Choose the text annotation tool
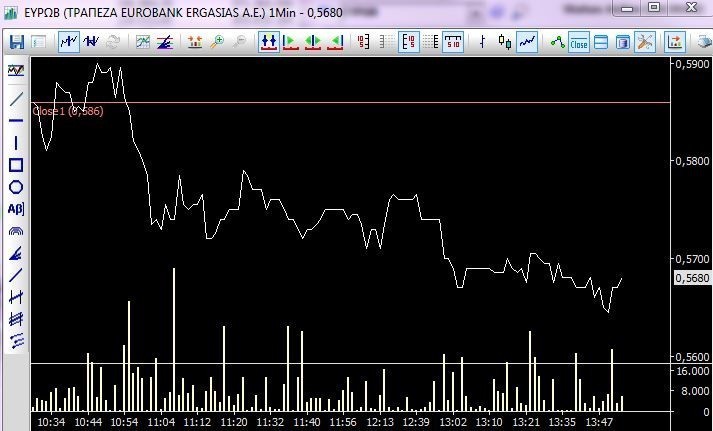Screen dimensions: 713x431 tap(16, 209)
